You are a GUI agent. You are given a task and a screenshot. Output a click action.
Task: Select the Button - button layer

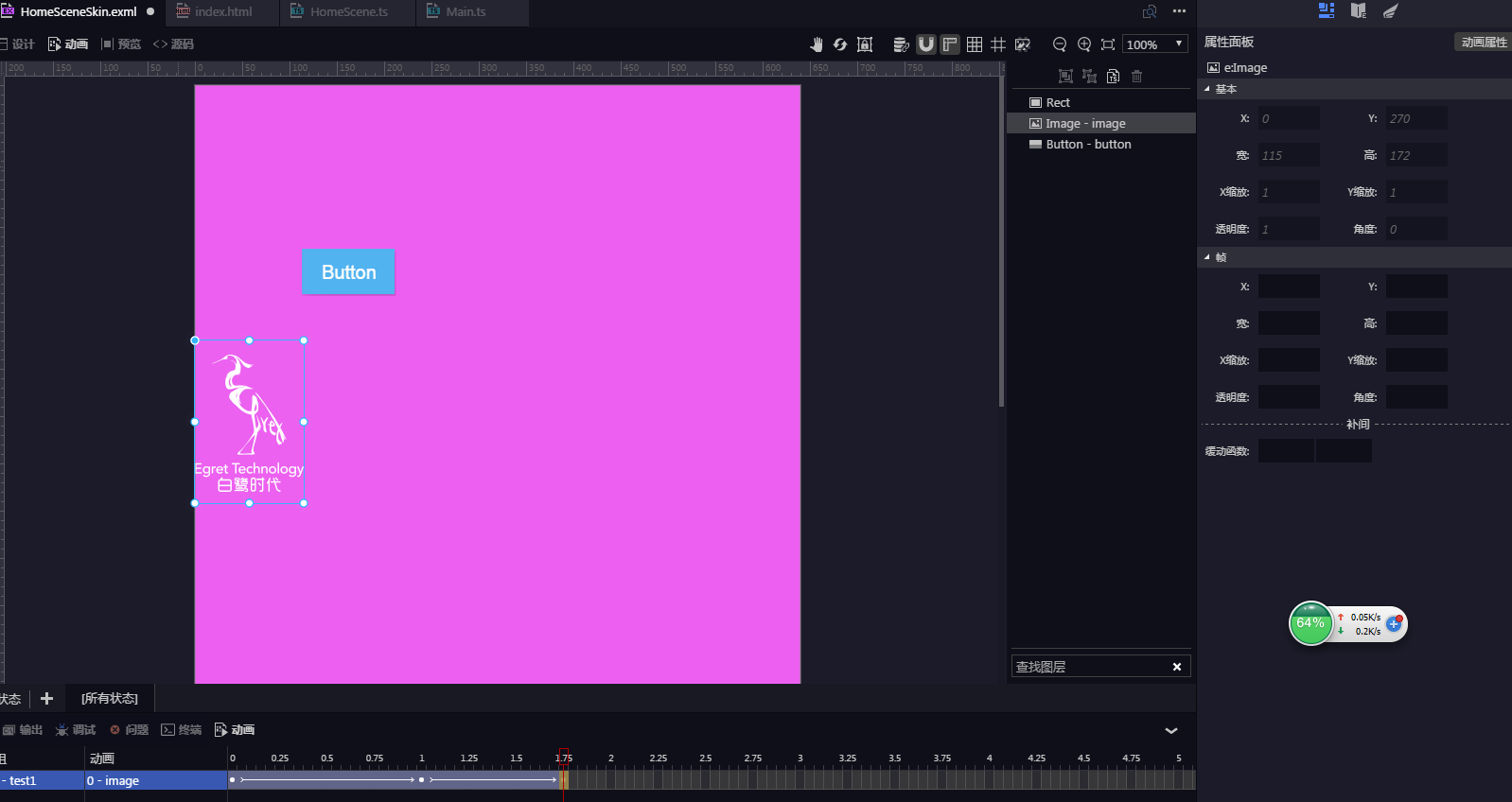(x=1101, y=144)
